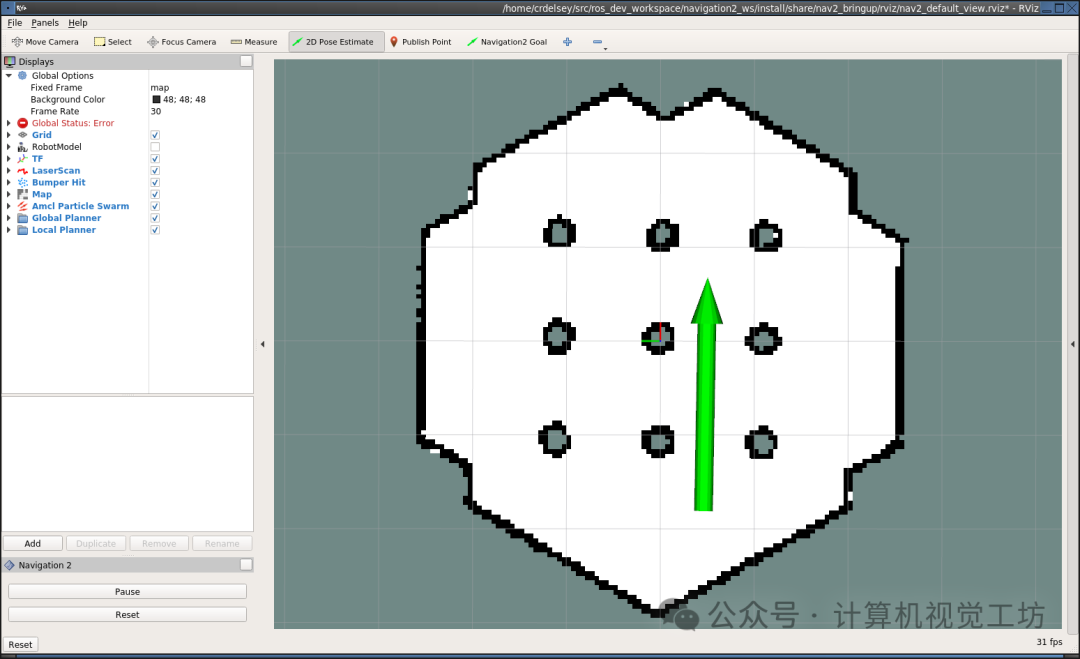Toggle the LaserScan checkbox
This screenshot has height=659, width=1080.
155,171
